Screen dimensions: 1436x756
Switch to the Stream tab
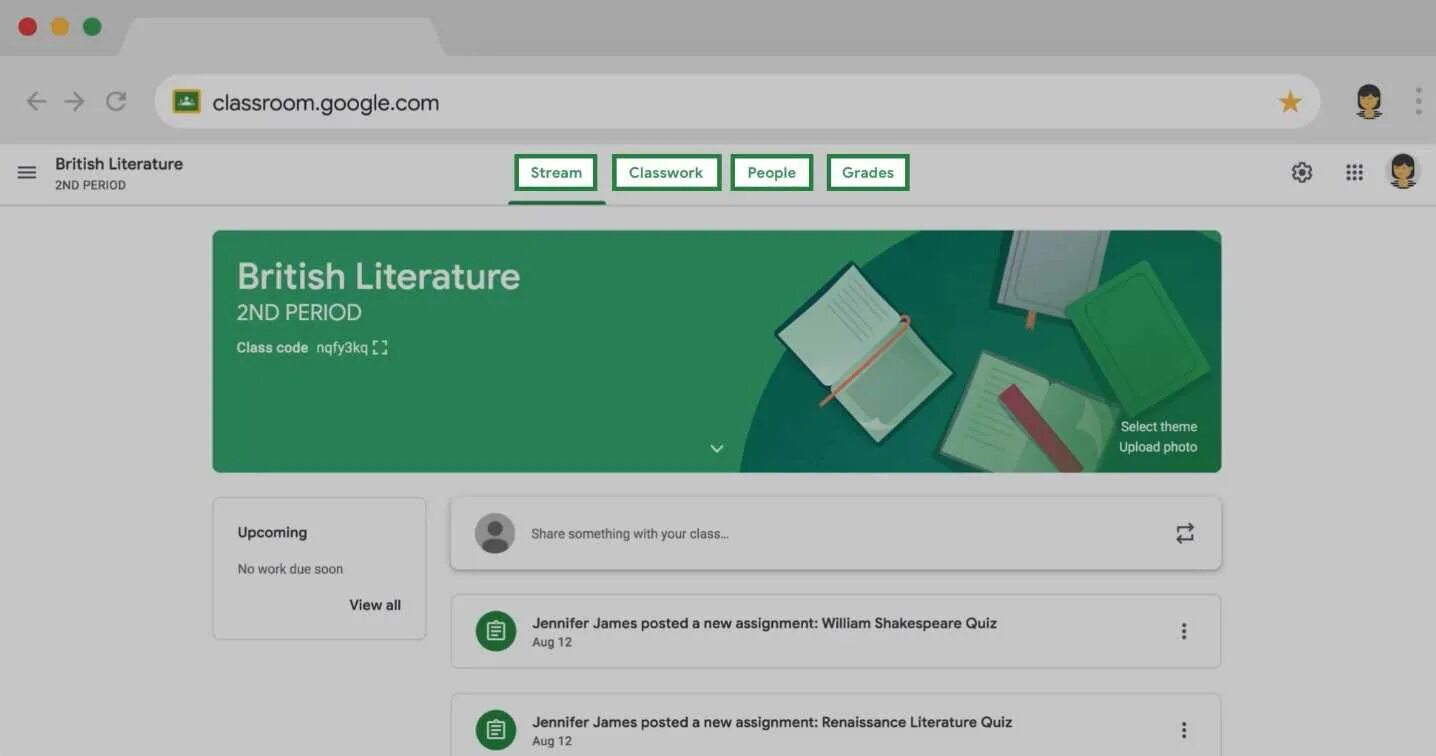556,172
